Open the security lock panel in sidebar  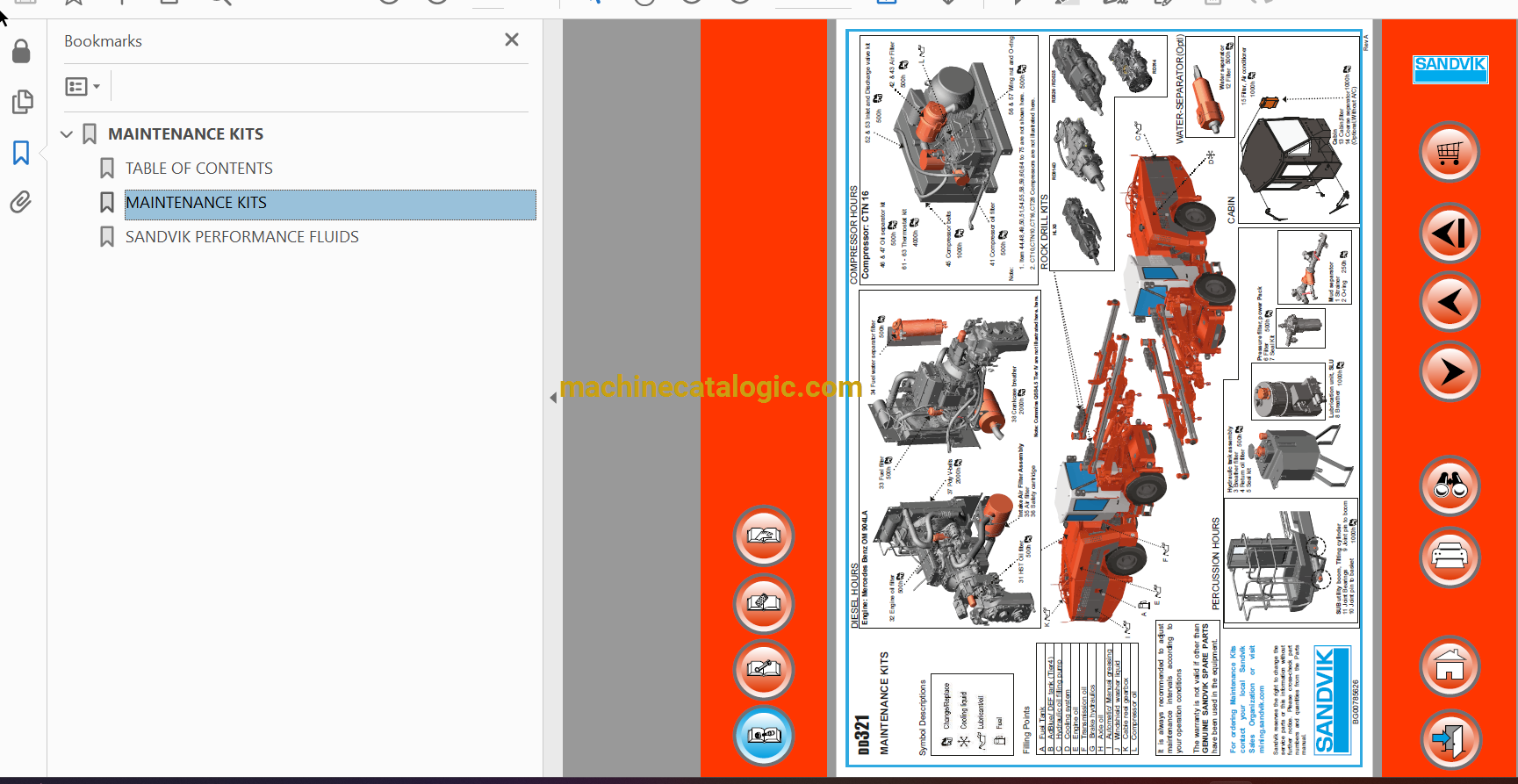pyautogui.click(x=21, y=52)
